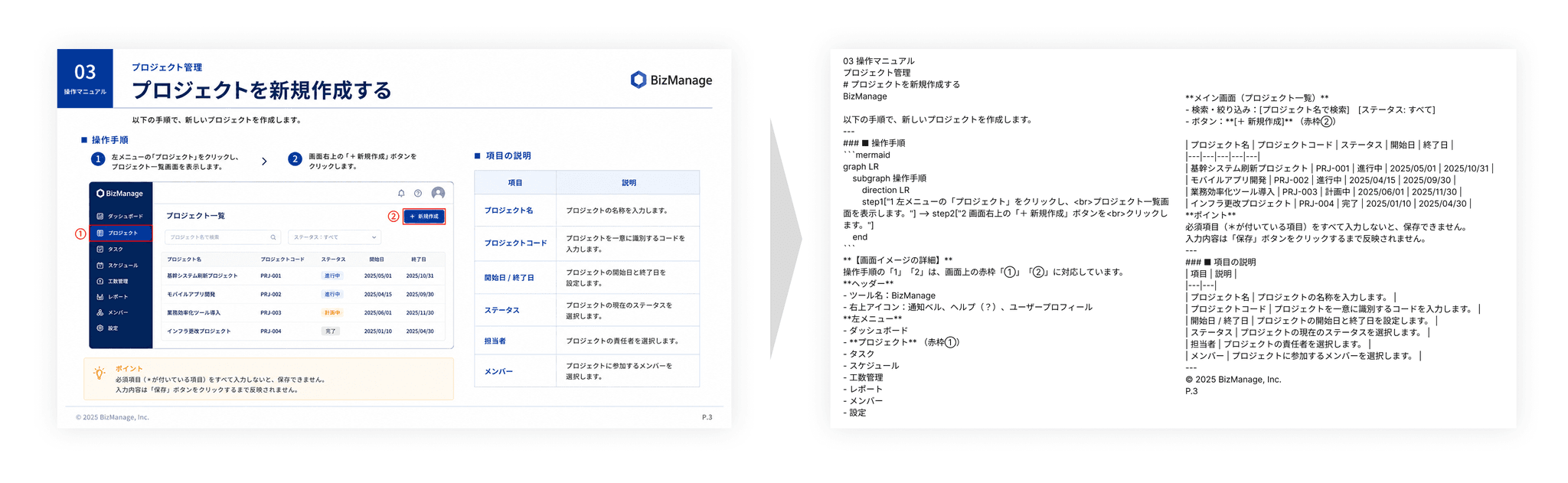Click the モバイルアプリ開発 project name in the list
The image size is (1568, 483).
pos(191,295)
